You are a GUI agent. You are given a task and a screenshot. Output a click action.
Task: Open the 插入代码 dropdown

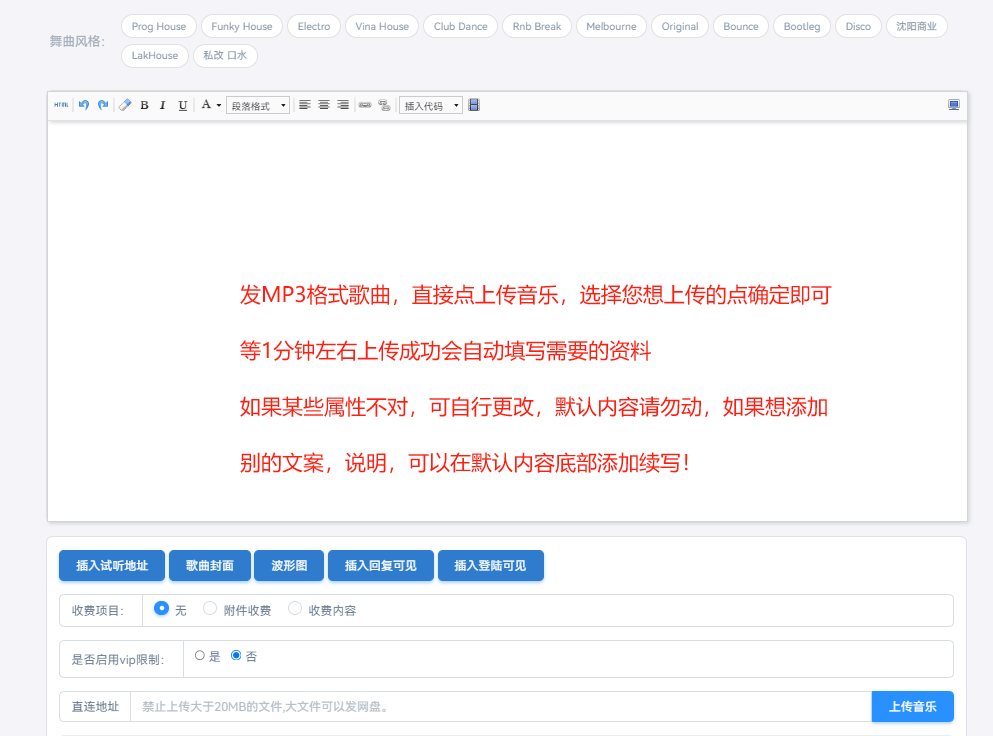tap(431, 105)
